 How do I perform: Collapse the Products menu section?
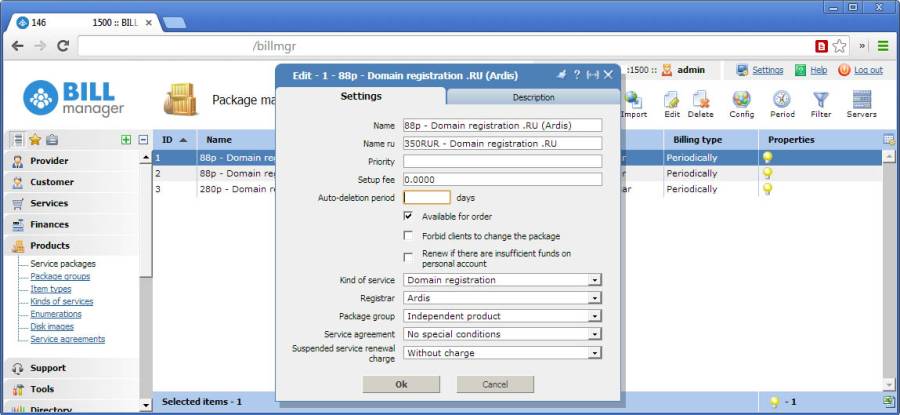pos(72,246)
